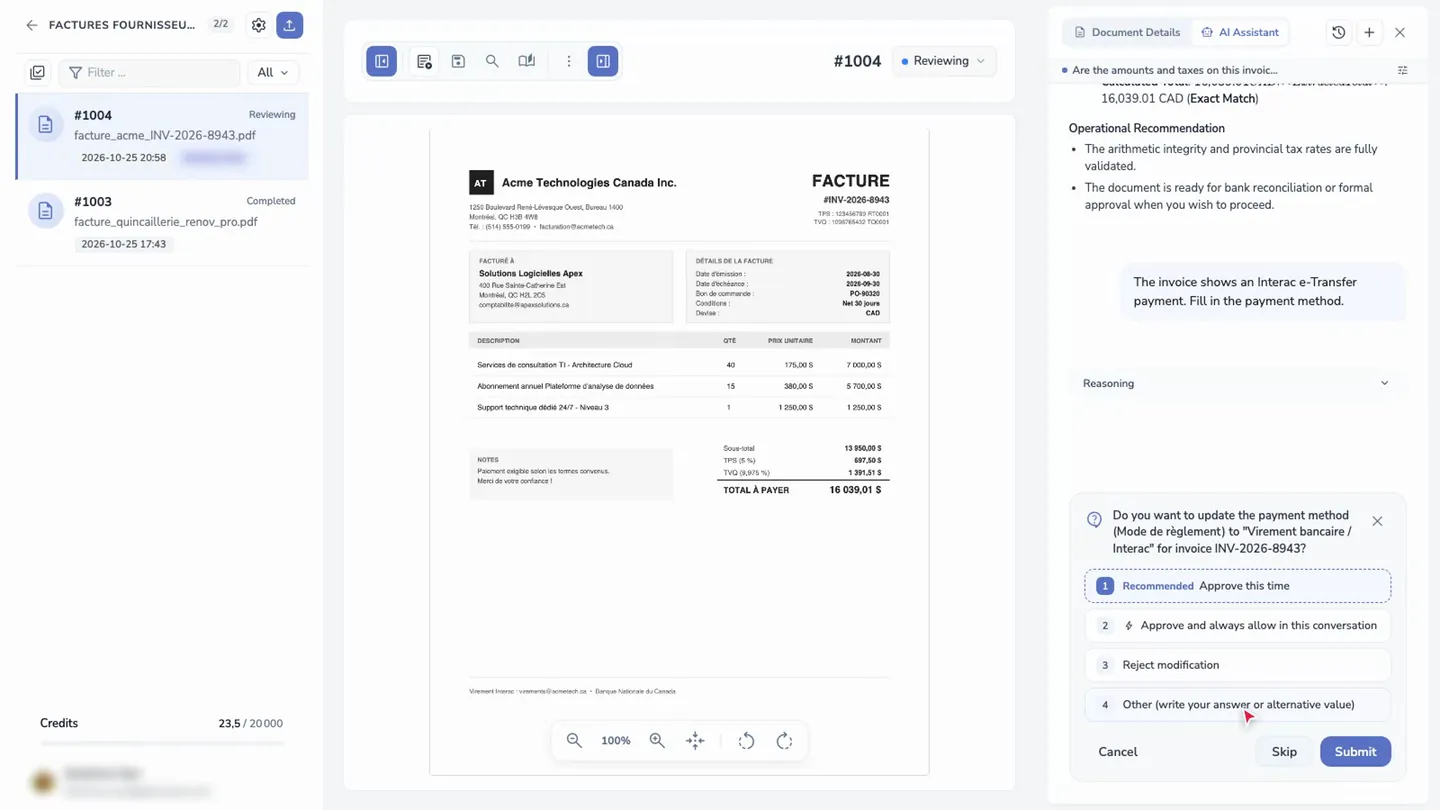
Task: Click the fit-to-page arrows icon
Action: point(695,741)
